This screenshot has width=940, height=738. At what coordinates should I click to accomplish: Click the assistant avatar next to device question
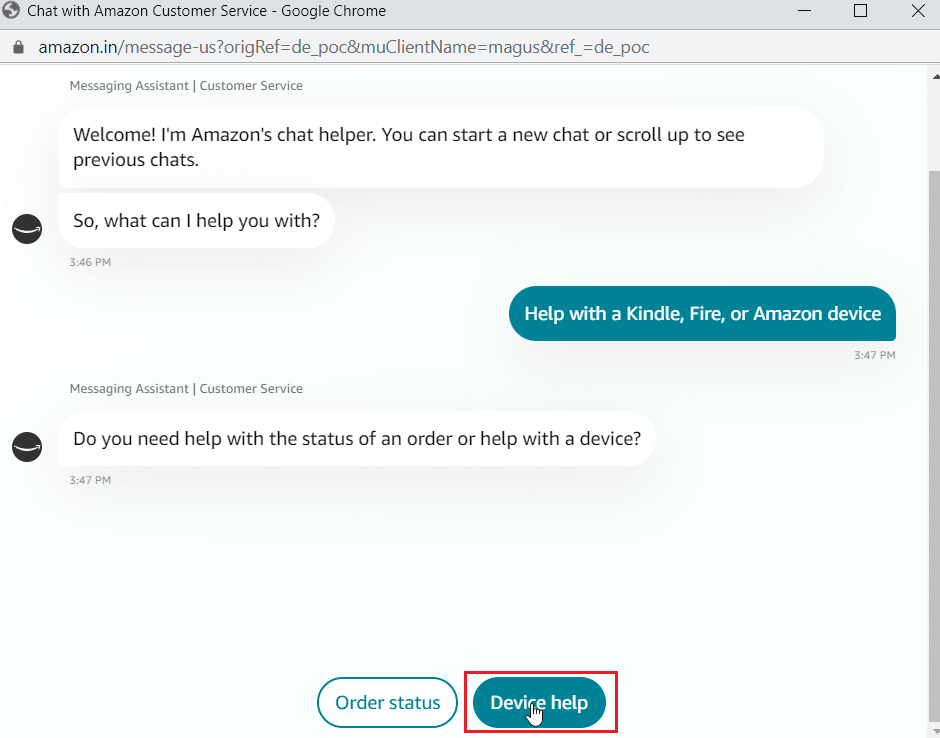[x=26, y=446]
